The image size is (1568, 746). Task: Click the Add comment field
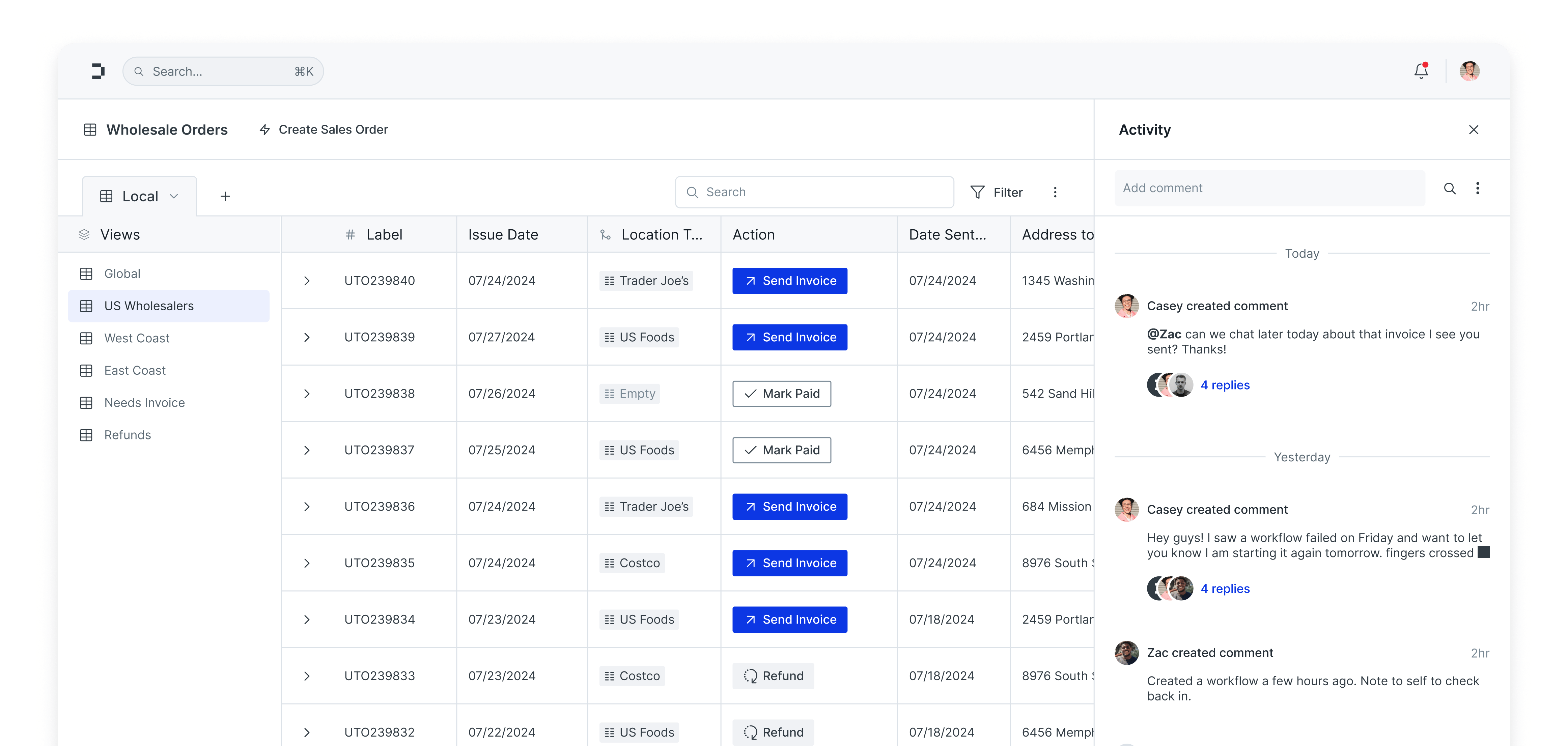pos(1269,189)
